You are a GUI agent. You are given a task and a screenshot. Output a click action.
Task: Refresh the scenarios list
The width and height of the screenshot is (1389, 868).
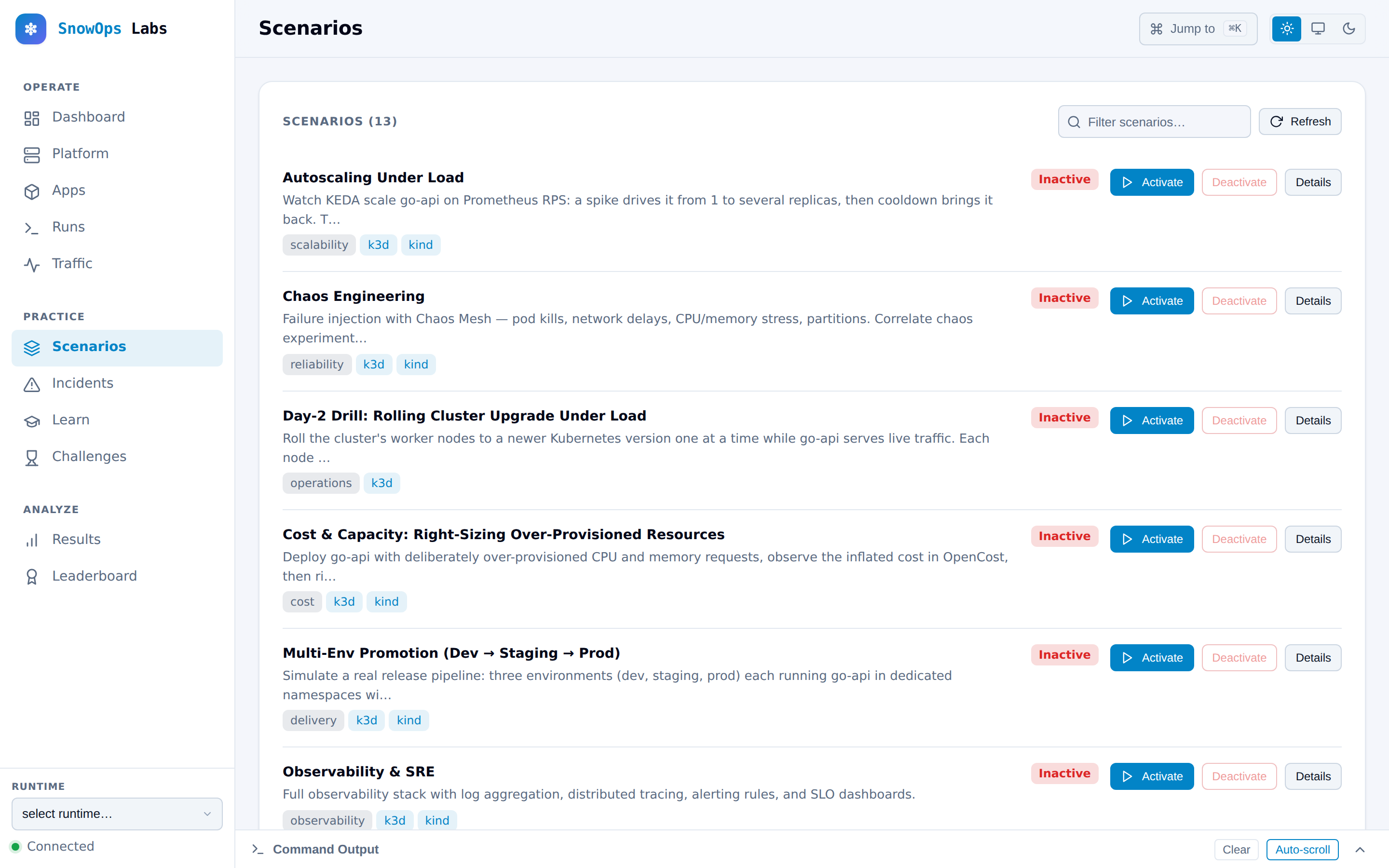click(1300, 122)
